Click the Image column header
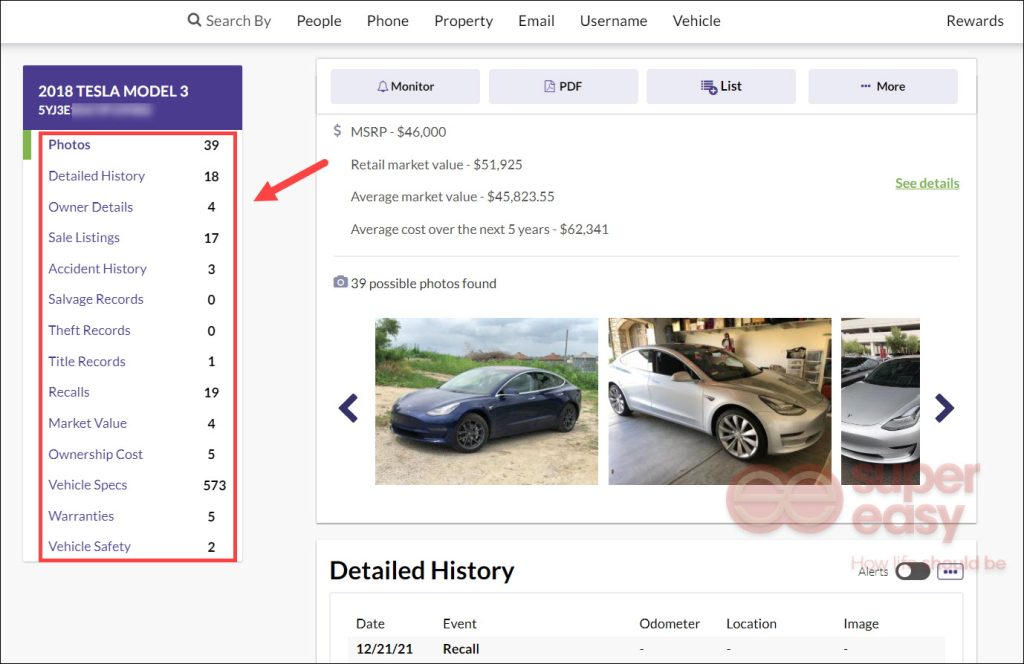1024x664 pixels. point(861,624)
